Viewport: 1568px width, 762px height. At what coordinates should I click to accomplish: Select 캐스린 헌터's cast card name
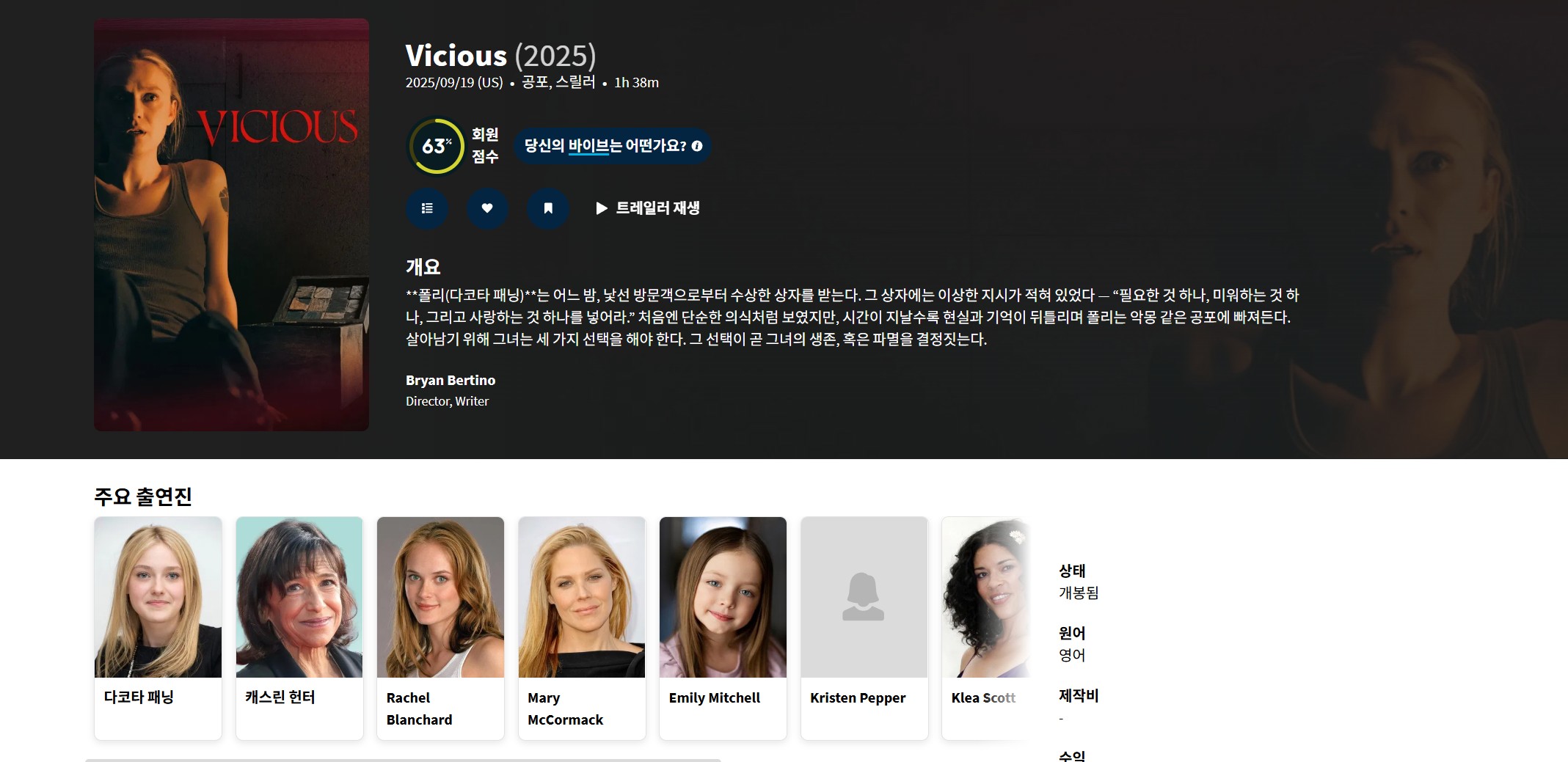[x=280, y=697]
